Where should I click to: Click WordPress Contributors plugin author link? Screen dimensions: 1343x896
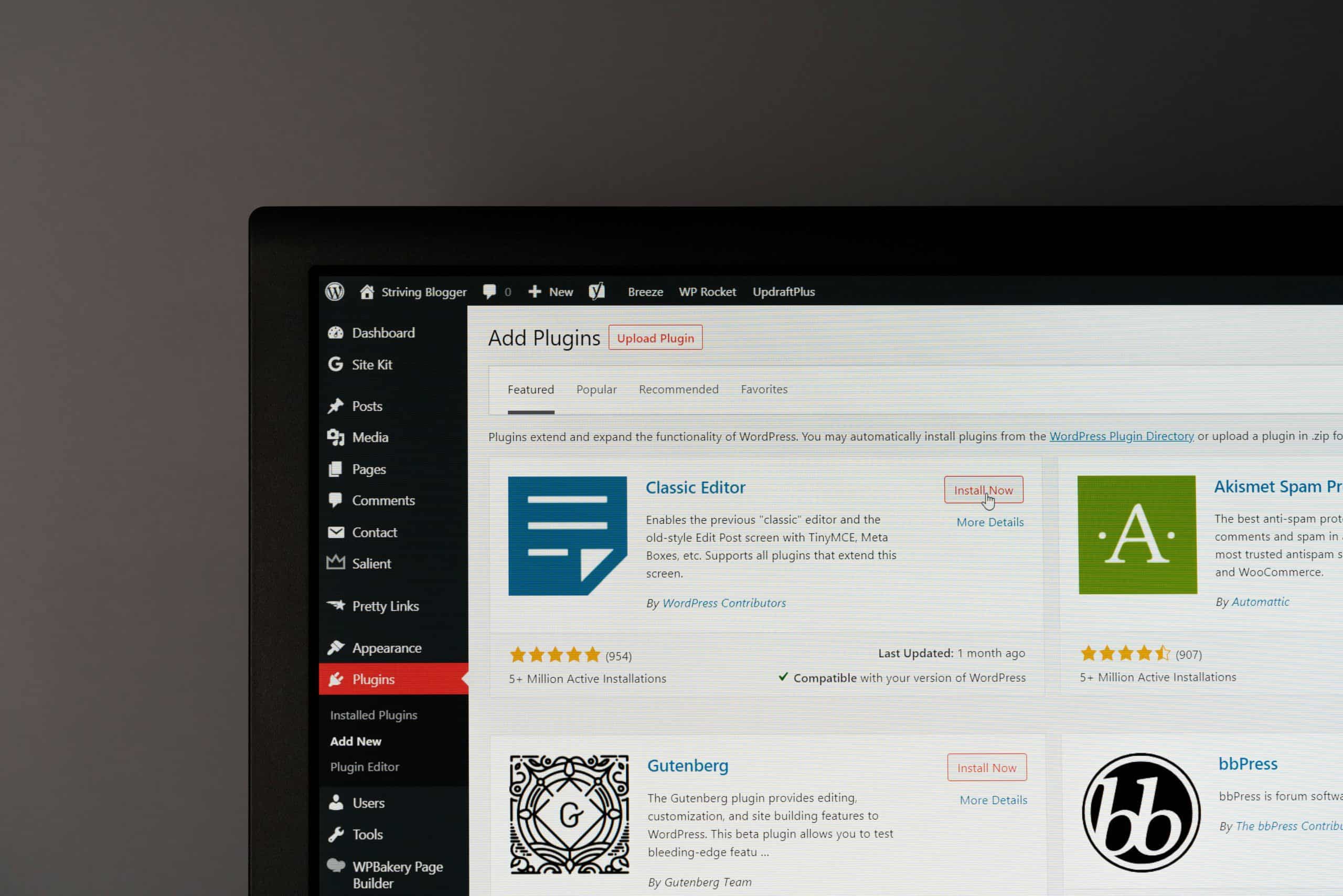click(723, 602)
